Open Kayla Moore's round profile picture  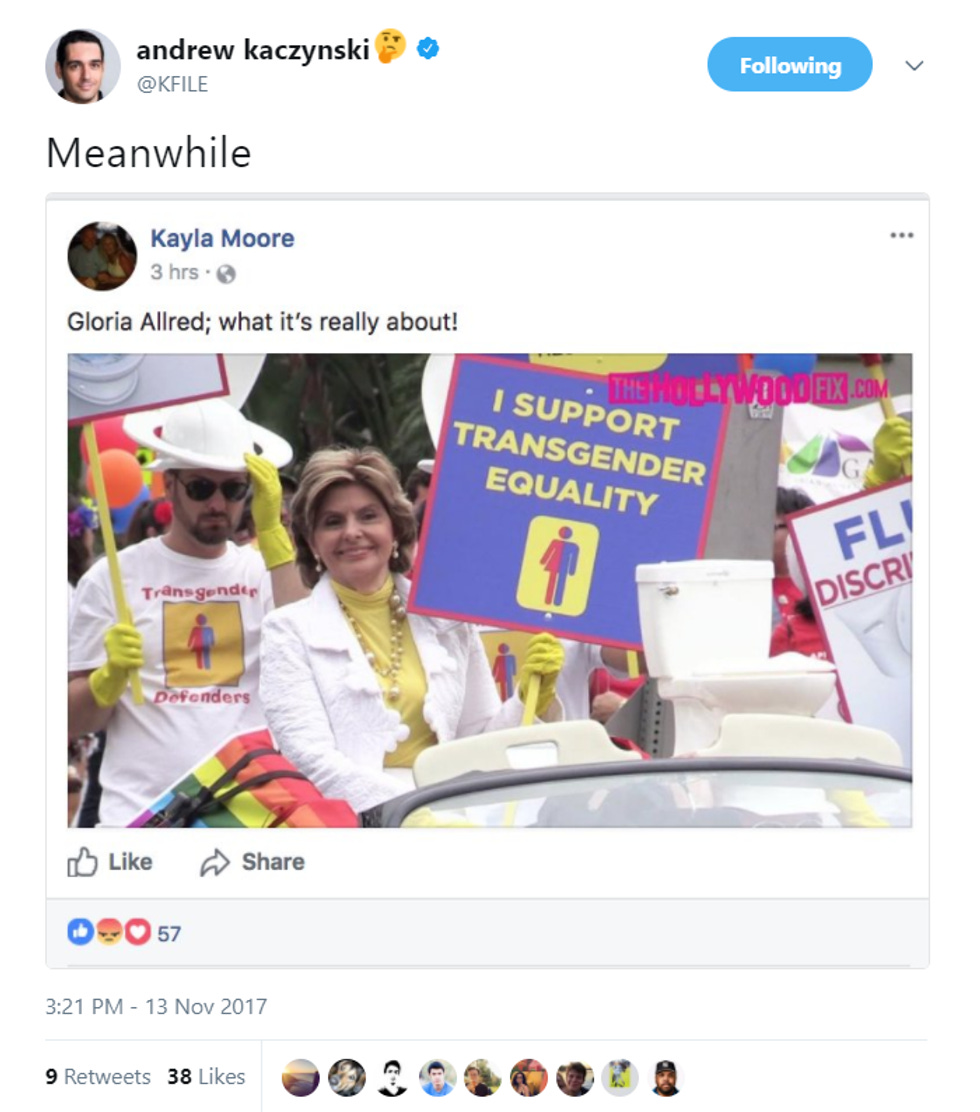point(102,256)
